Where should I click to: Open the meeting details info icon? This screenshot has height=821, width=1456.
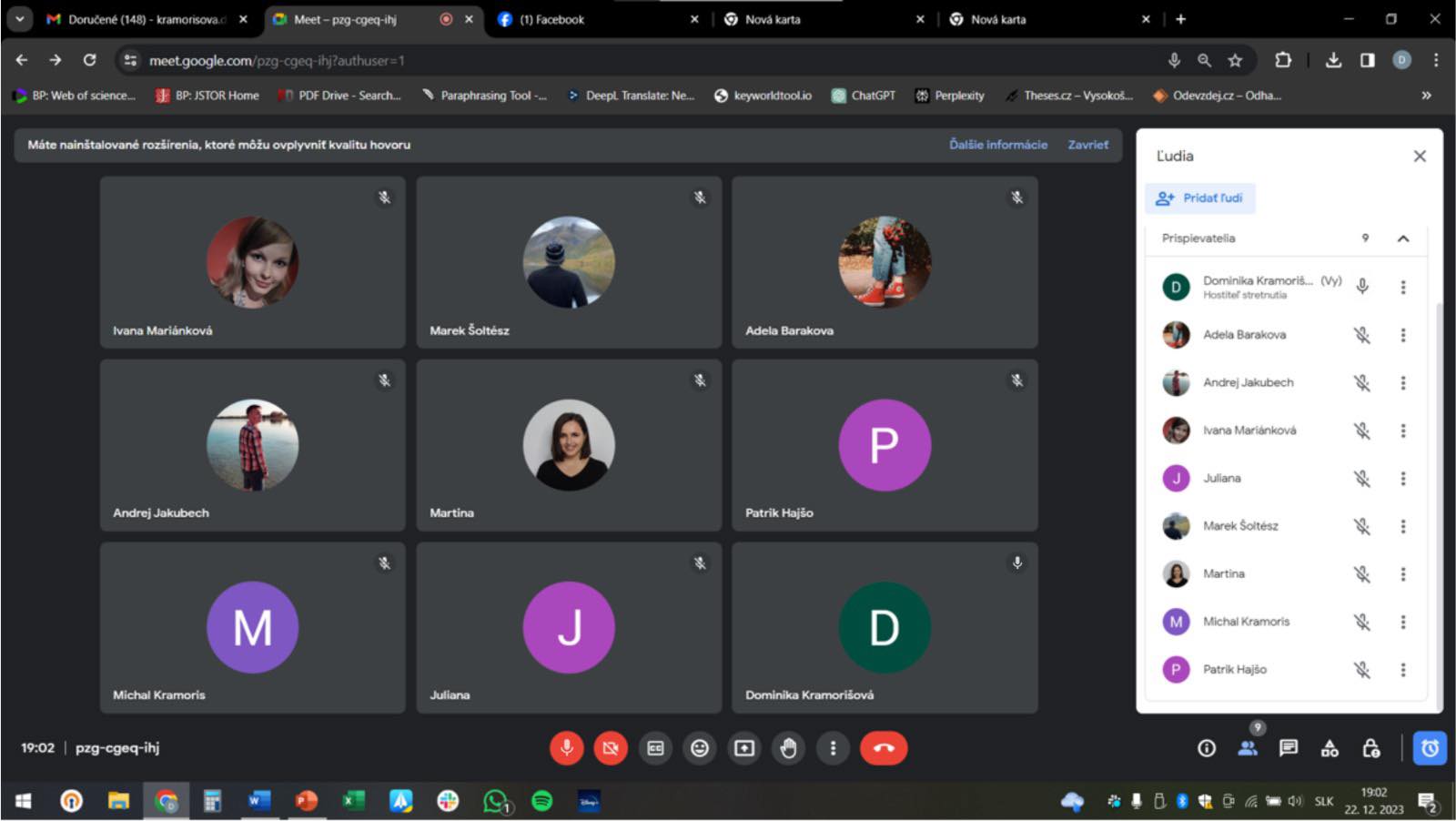click(1207, 748)
